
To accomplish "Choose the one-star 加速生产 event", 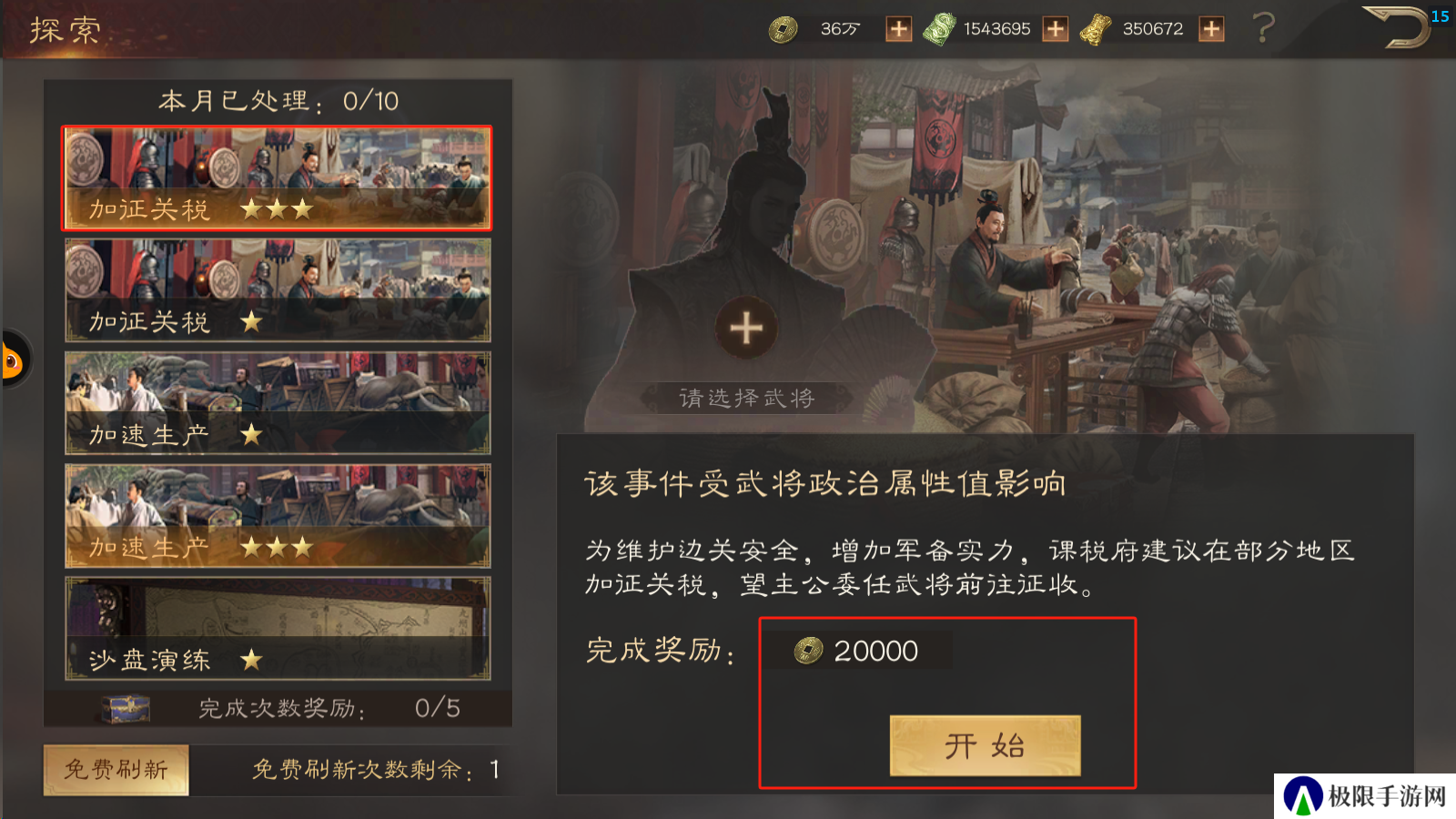I will pos(278,403).
